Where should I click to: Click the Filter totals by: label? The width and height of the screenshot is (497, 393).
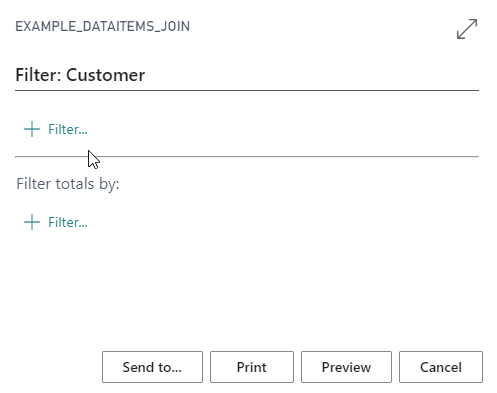pyautogui.click(x=68, y=184)
